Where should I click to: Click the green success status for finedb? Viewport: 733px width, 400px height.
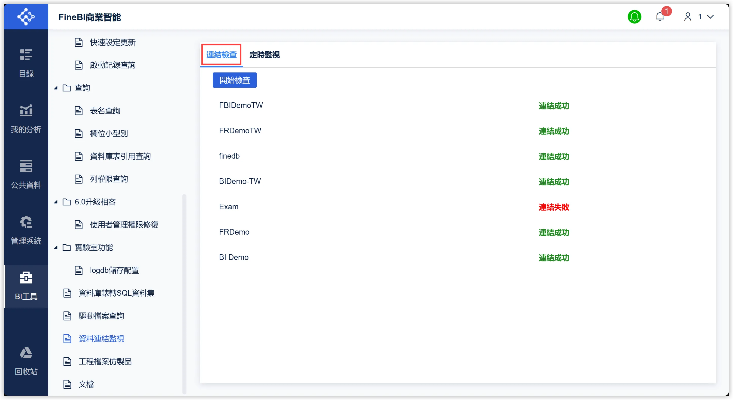click(554, 157)
